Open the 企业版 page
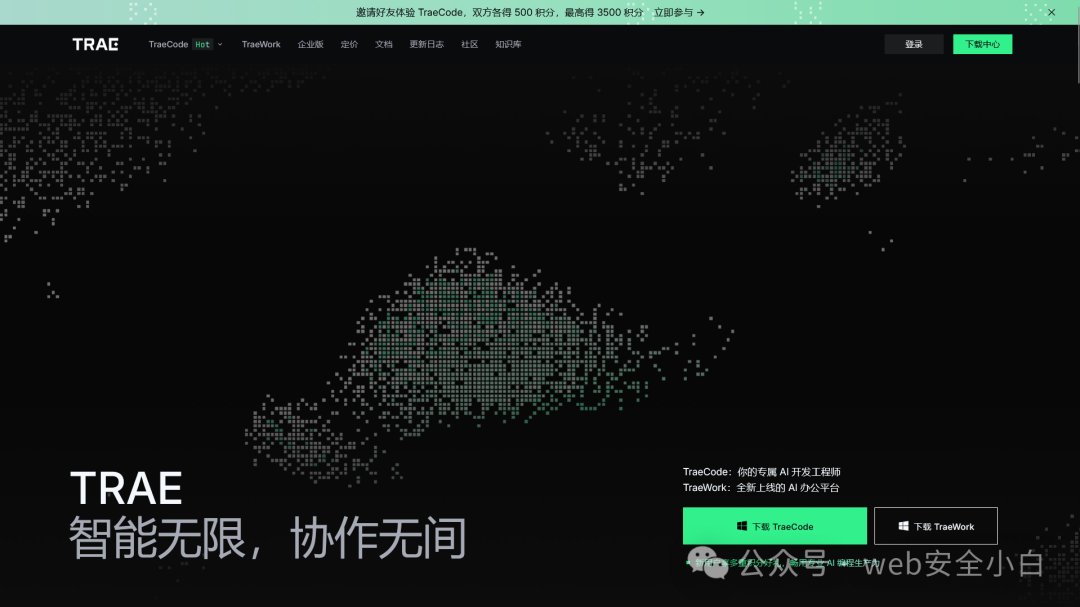 pos(311,44)
